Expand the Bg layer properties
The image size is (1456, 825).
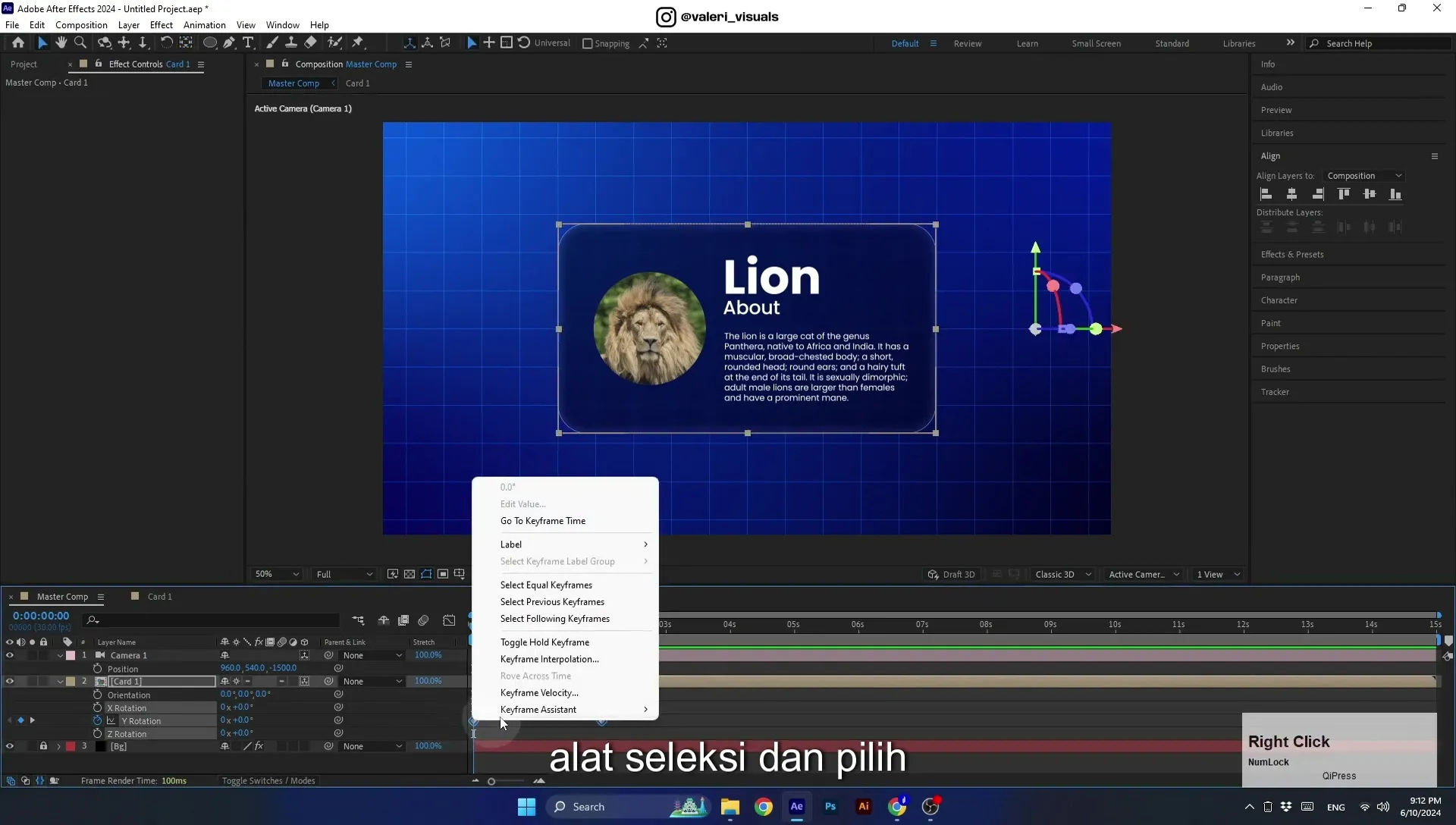pyautogui.click(x=58, y=746)
